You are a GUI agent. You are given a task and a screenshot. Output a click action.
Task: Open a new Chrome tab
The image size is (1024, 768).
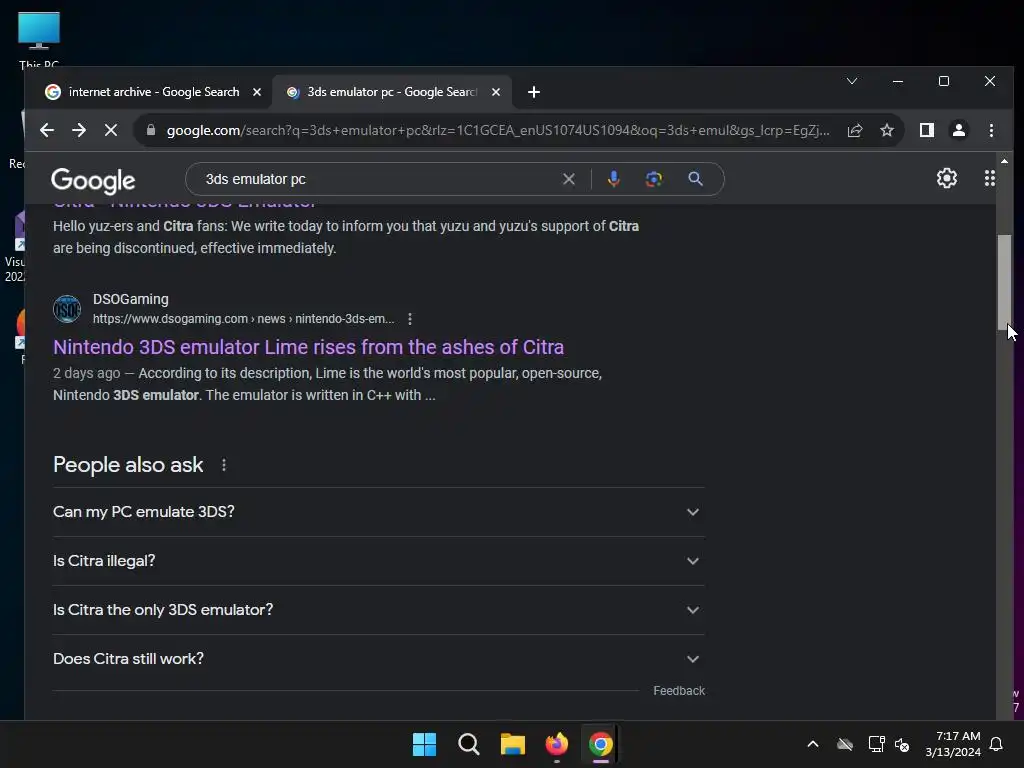pos(534,92)
